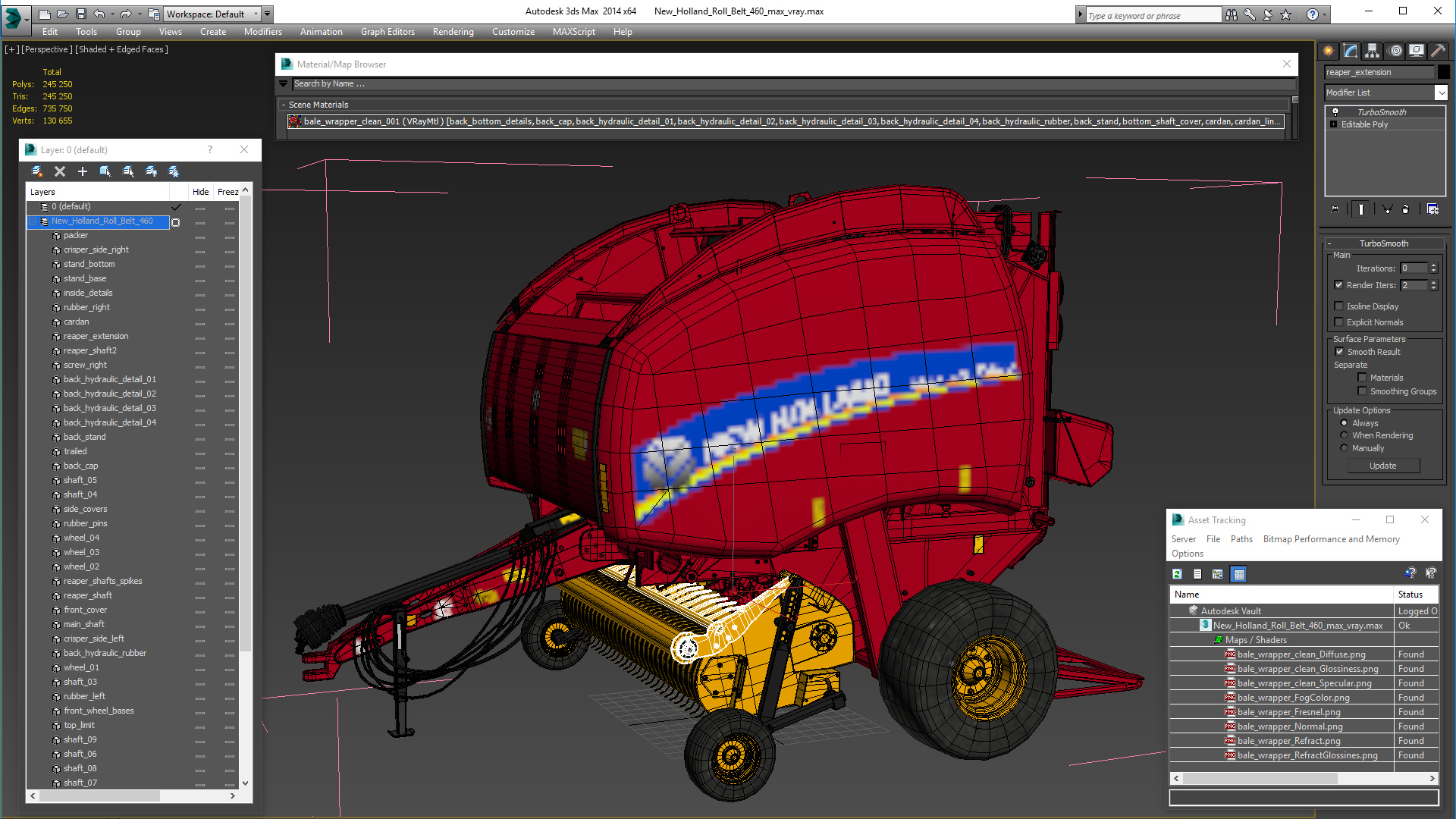The width and height of the screenshot is (1456, 819).
Task: Click Table View icon in Asset Tracking
Action: click(x=1238, y=574)
